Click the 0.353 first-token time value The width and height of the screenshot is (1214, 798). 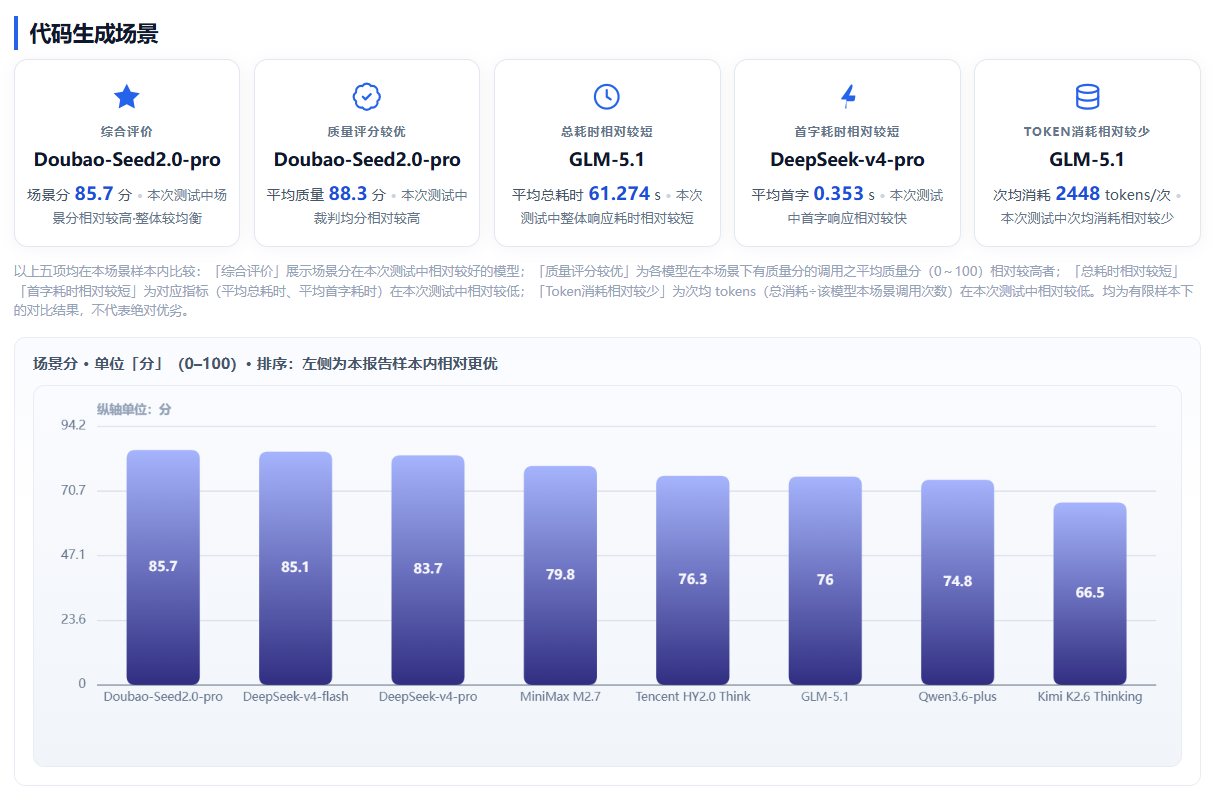click(x=838, y=194)
